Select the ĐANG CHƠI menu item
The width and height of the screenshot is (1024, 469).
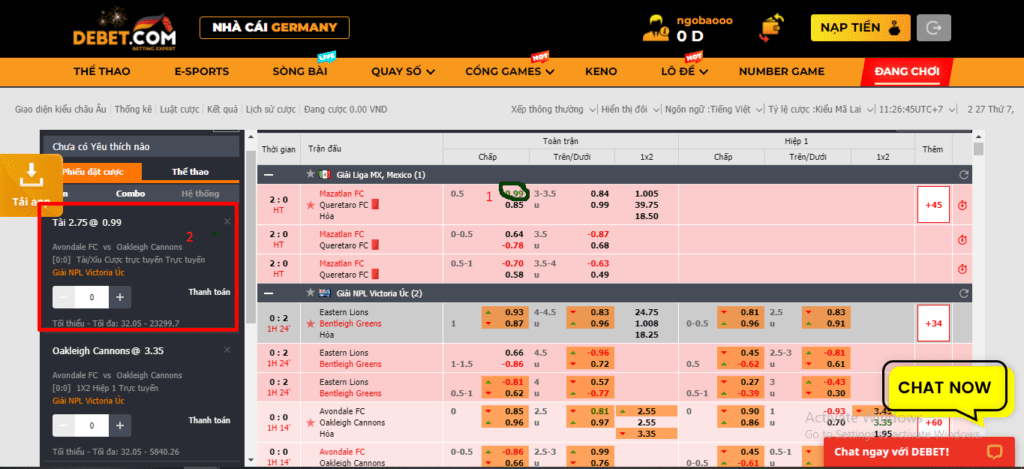(x=907, y=72)
